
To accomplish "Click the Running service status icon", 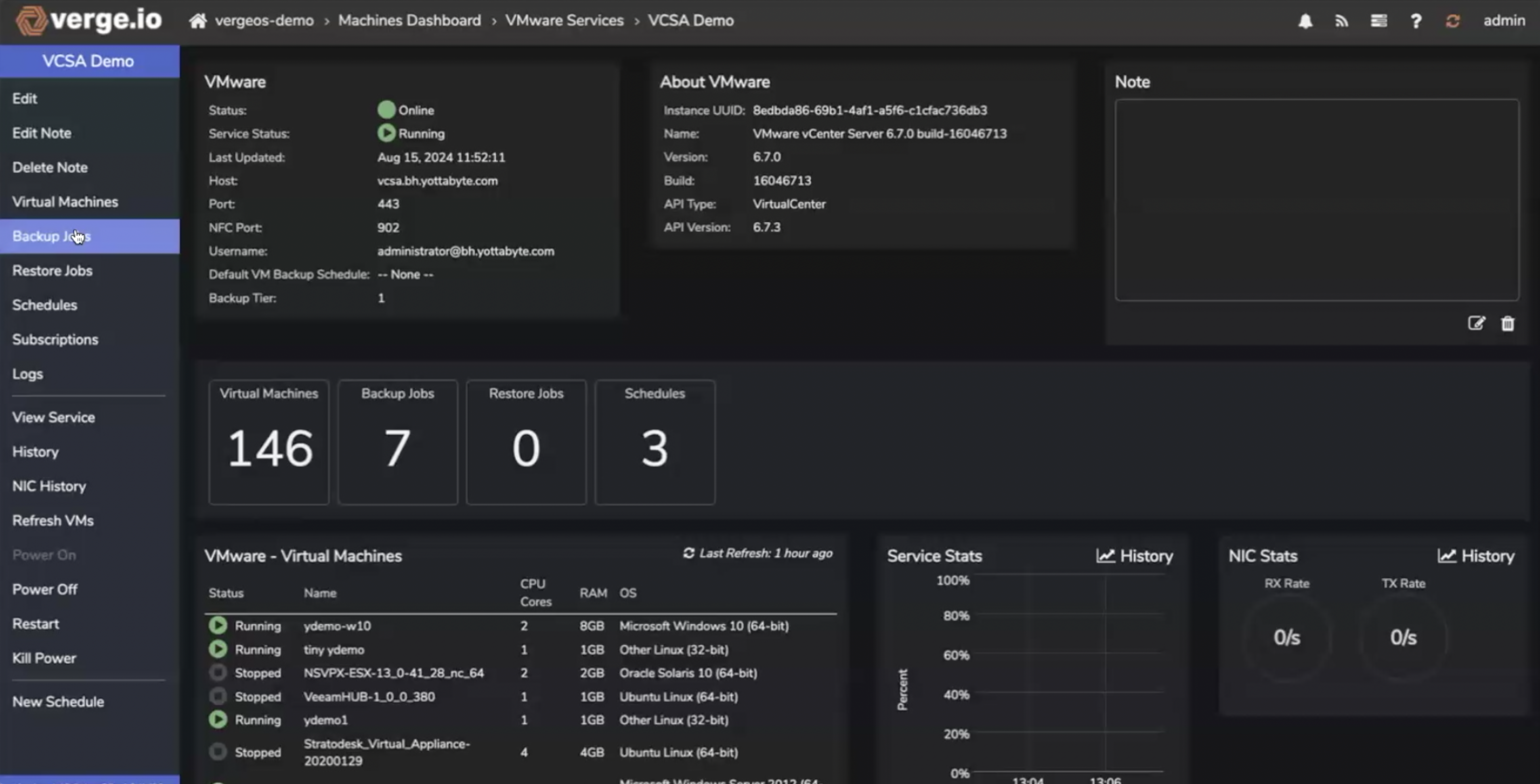I will click(386, 133).
